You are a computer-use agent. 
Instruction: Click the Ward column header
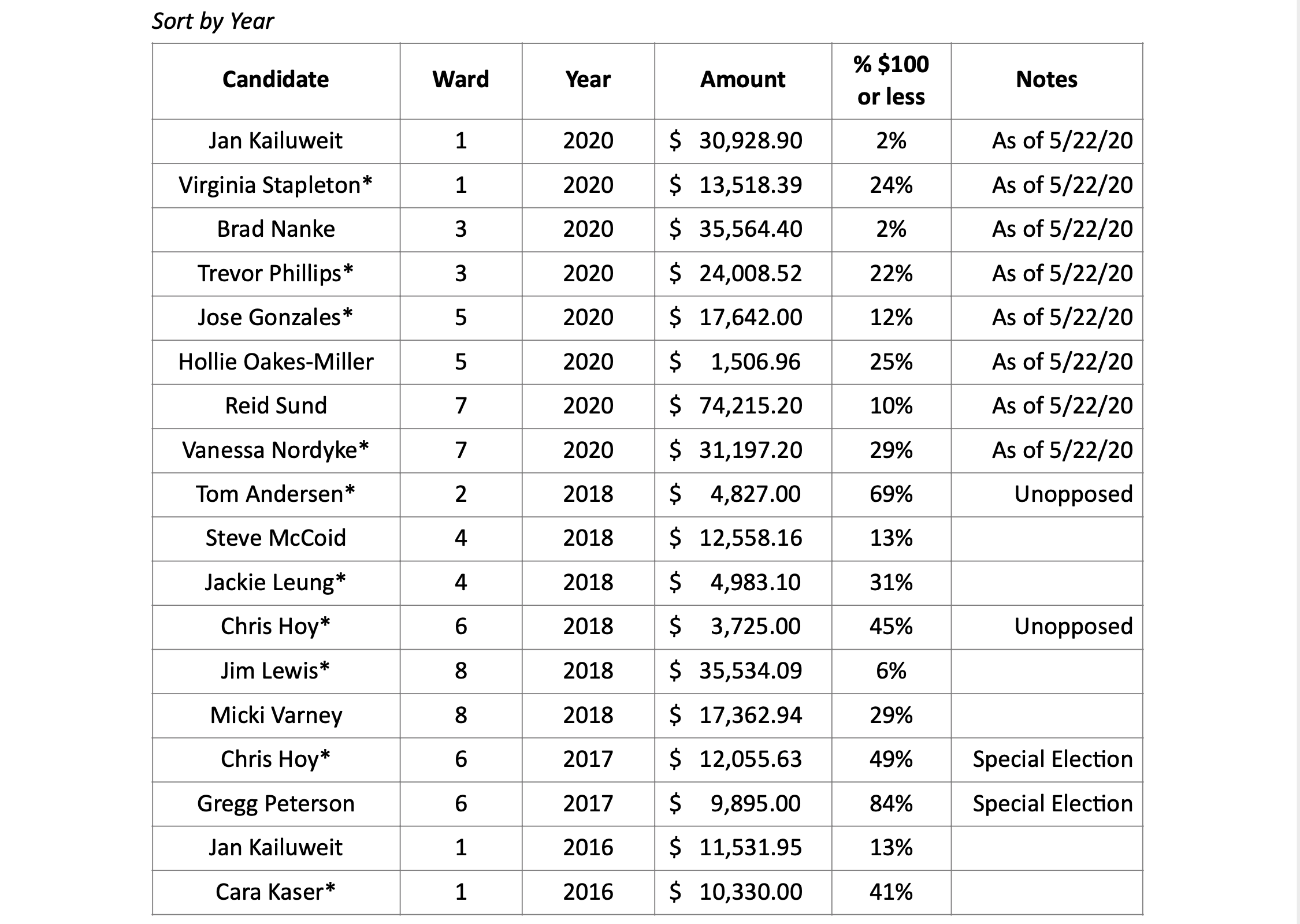click(460, 80)
